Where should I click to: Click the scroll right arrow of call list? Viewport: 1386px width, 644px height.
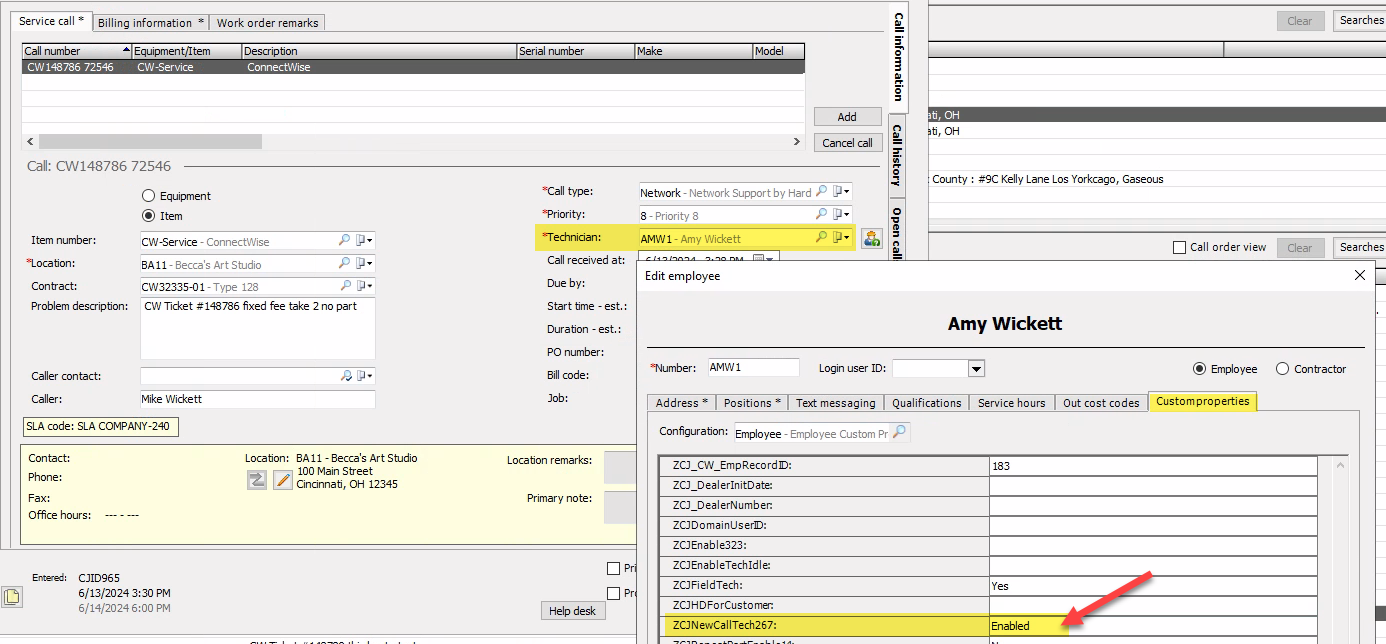(797, 142)
